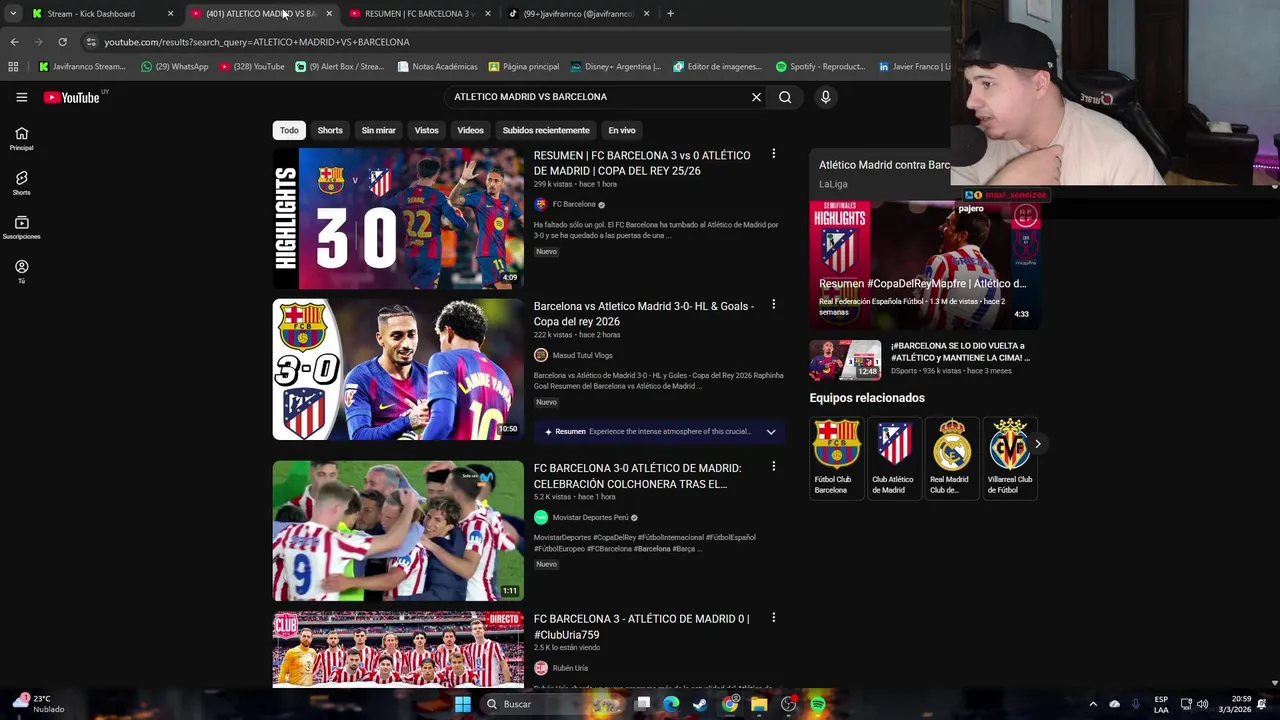Click the magnifier search button
Image resolution: width=1280 pixels, height=720 pixels.
pos(785,97)
